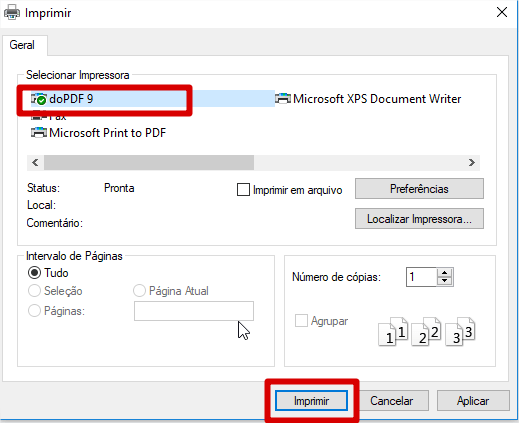Click the printer list left scroll arrow
The height and width of the screenshot is (423, 519).
point(35,163)
